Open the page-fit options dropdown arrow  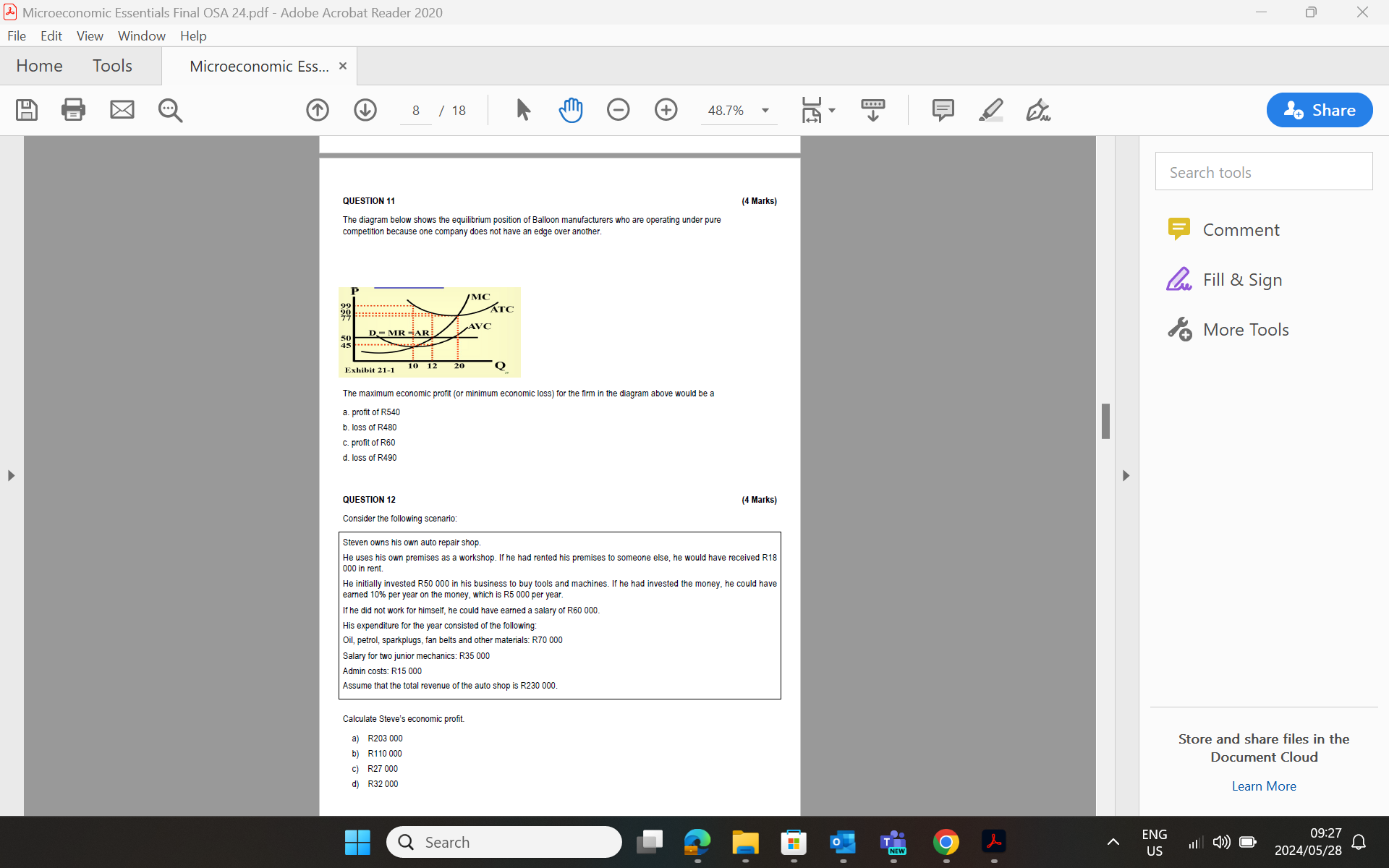click(831, 110)
